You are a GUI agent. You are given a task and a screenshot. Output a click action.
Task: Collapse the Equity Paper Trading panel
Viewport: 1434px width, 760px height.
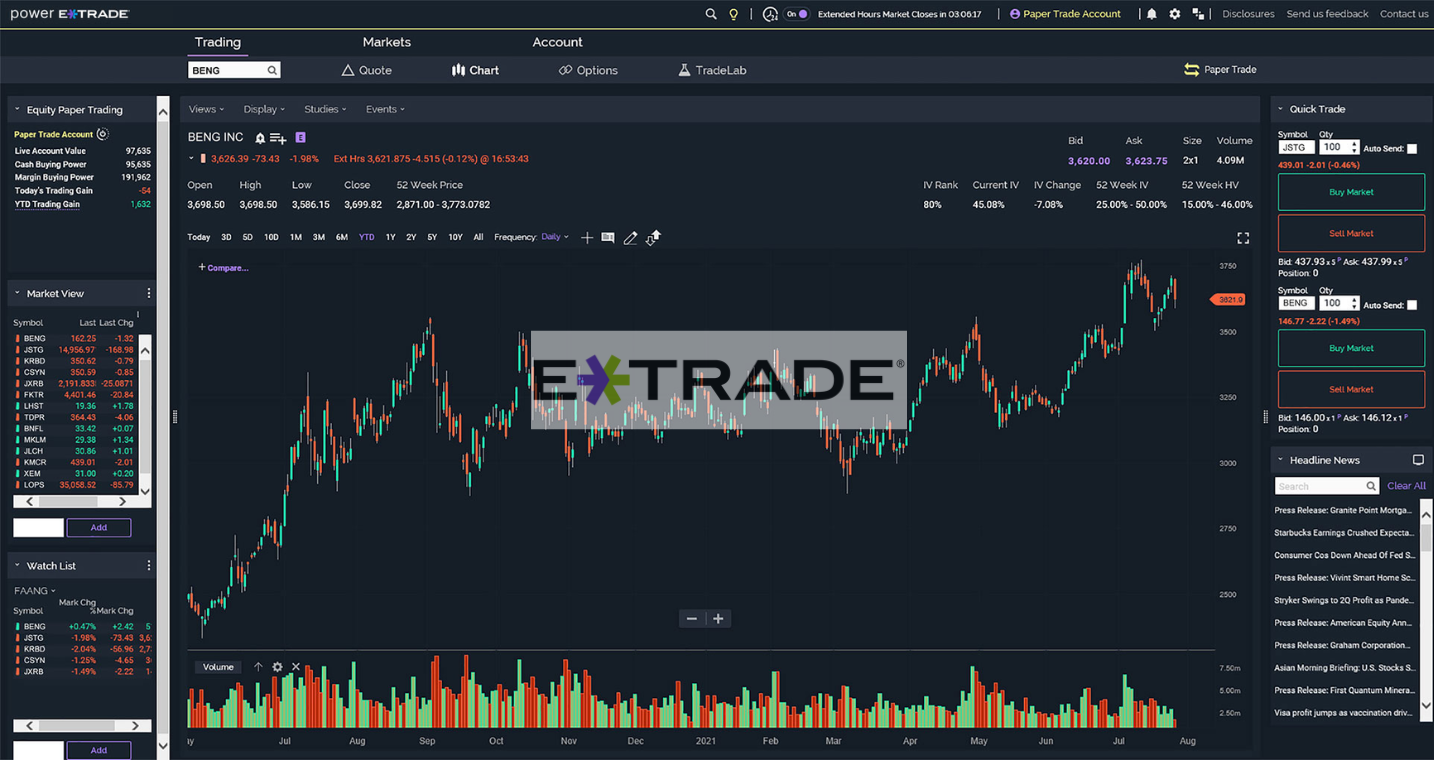17,110
